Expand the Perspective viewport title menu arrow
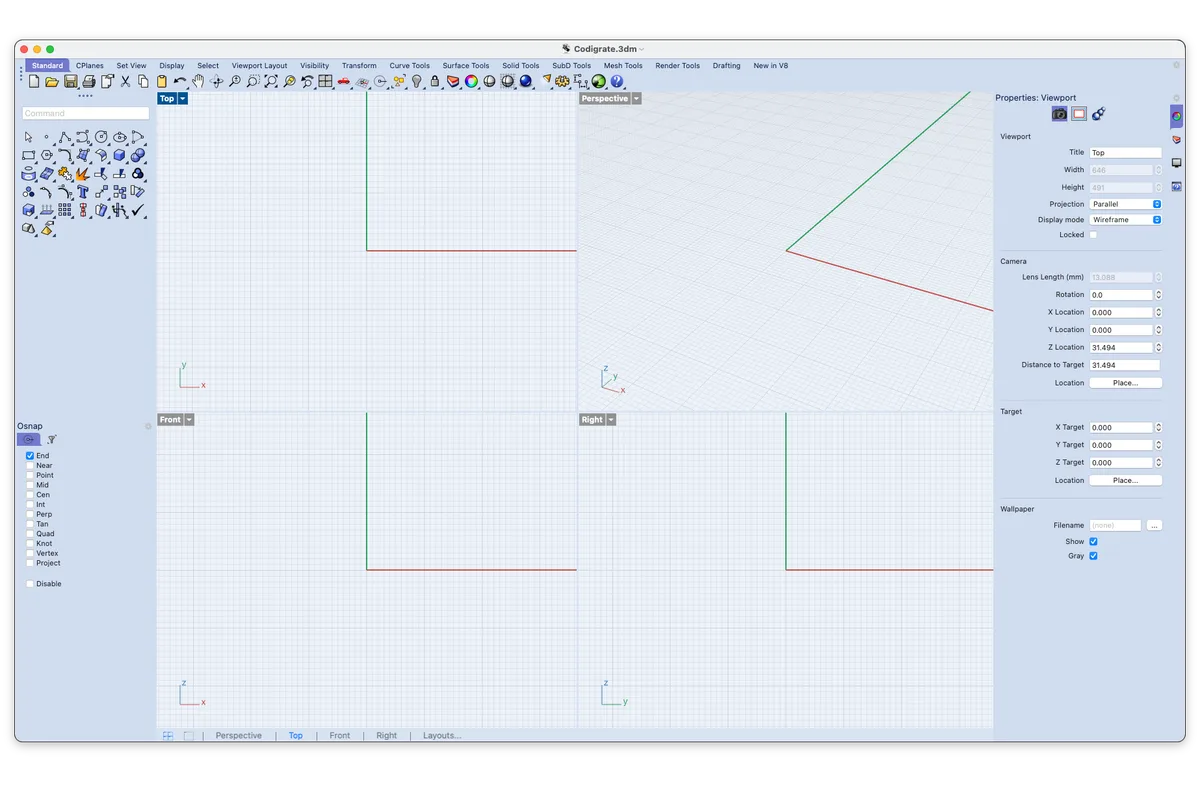This screenshot has width=1200, height=787. pos(636,99)
